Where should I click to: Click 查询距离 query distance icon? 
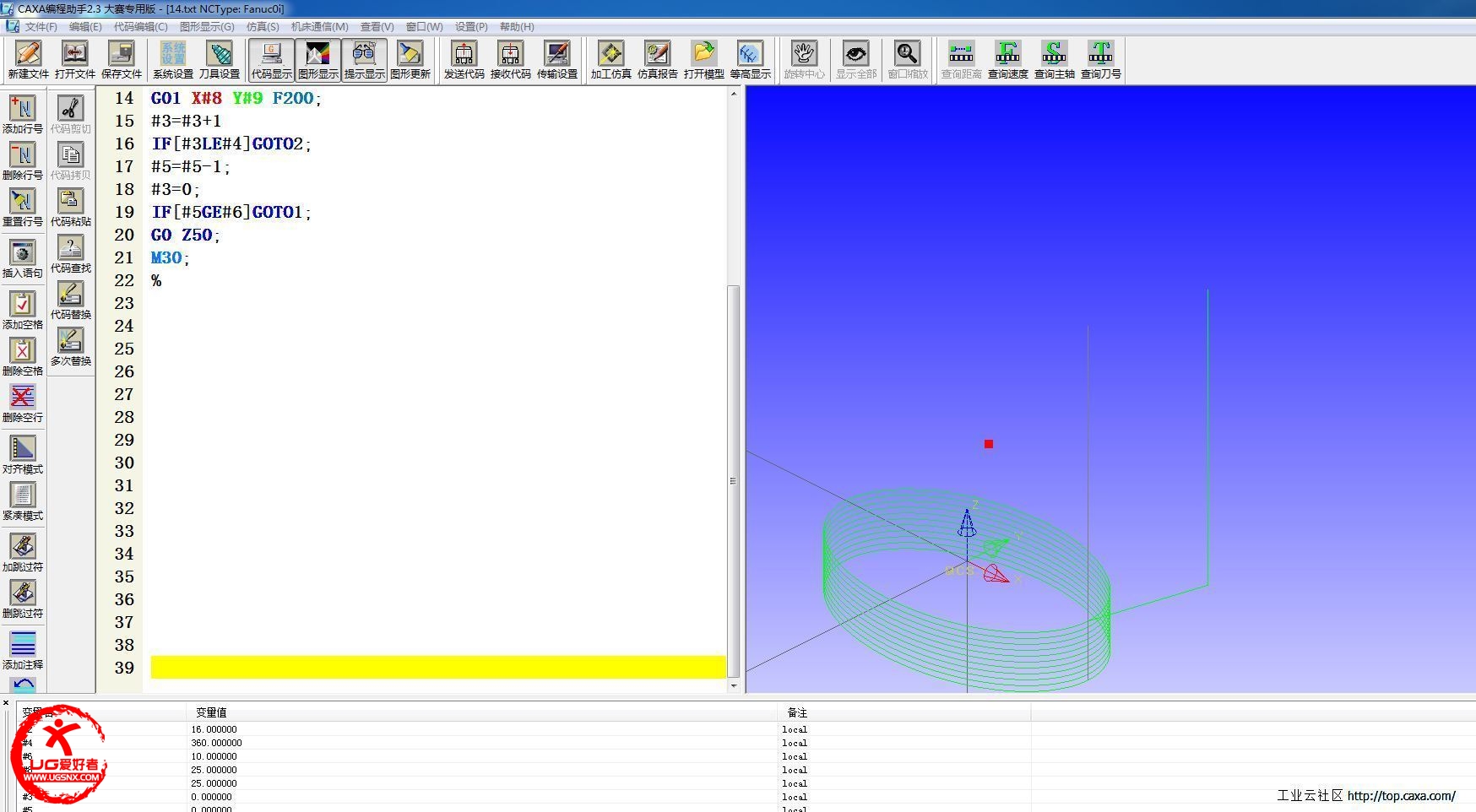tap(961, 60)
